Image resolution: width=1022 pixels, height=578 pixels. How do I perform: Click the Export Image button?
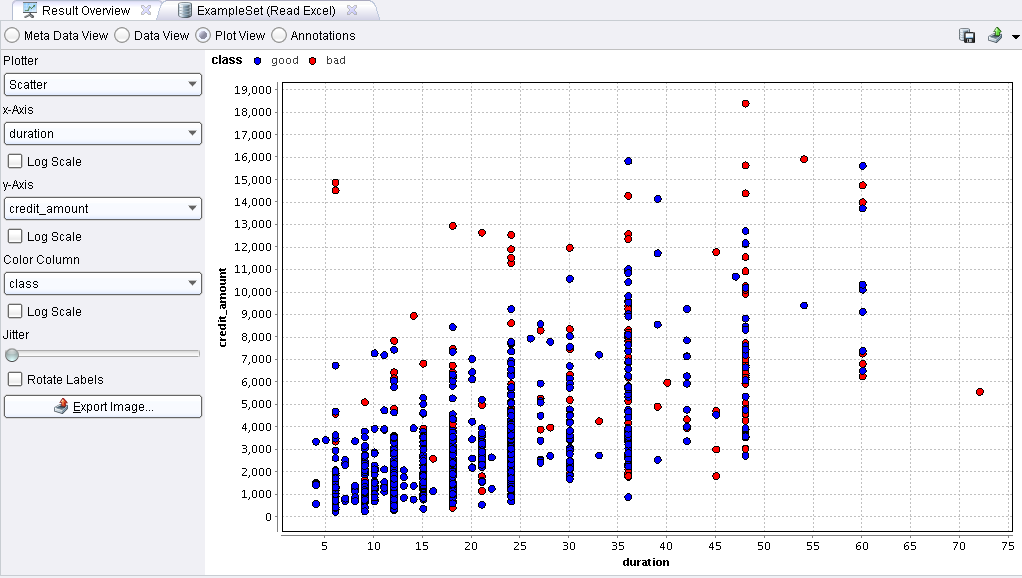[103, 407]
